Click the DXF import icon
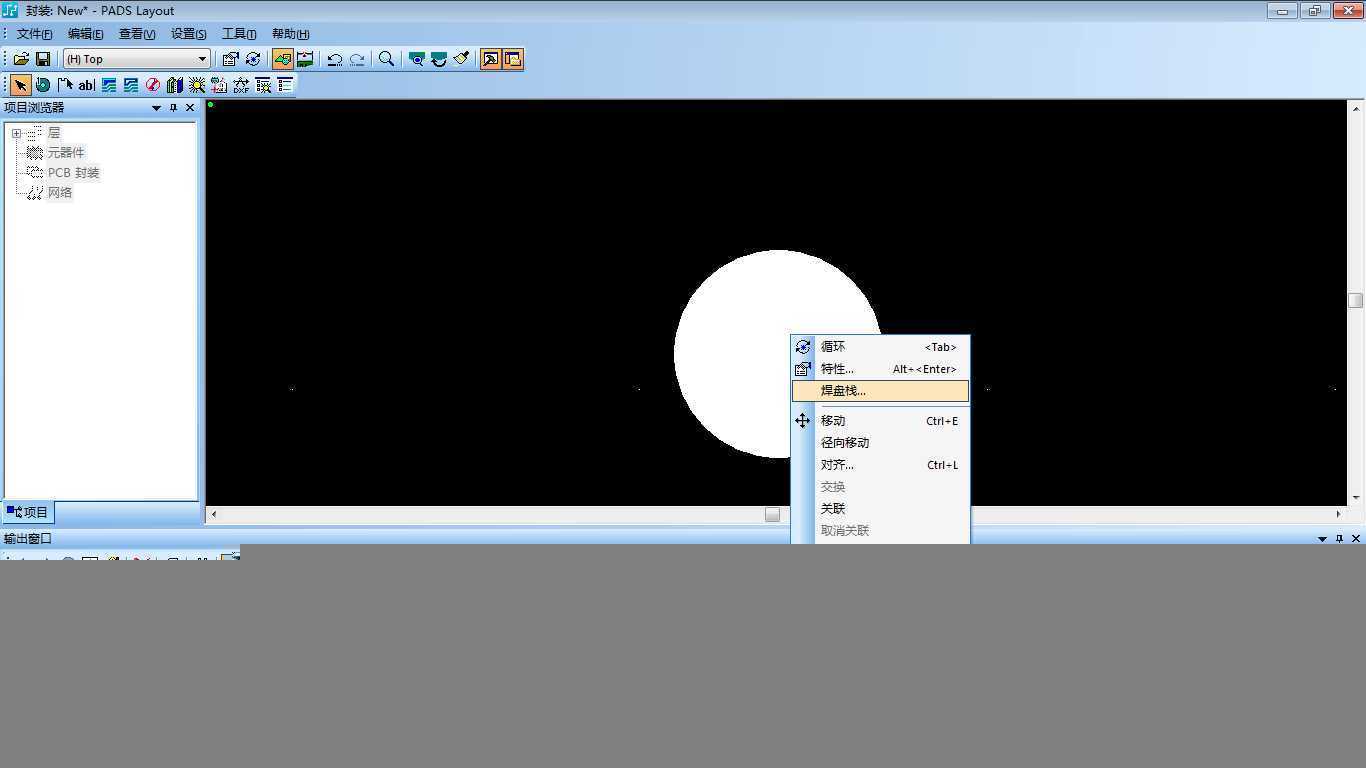Image resolution: width=1366 pixels, height=768 pixels. (x=241, y=85)
